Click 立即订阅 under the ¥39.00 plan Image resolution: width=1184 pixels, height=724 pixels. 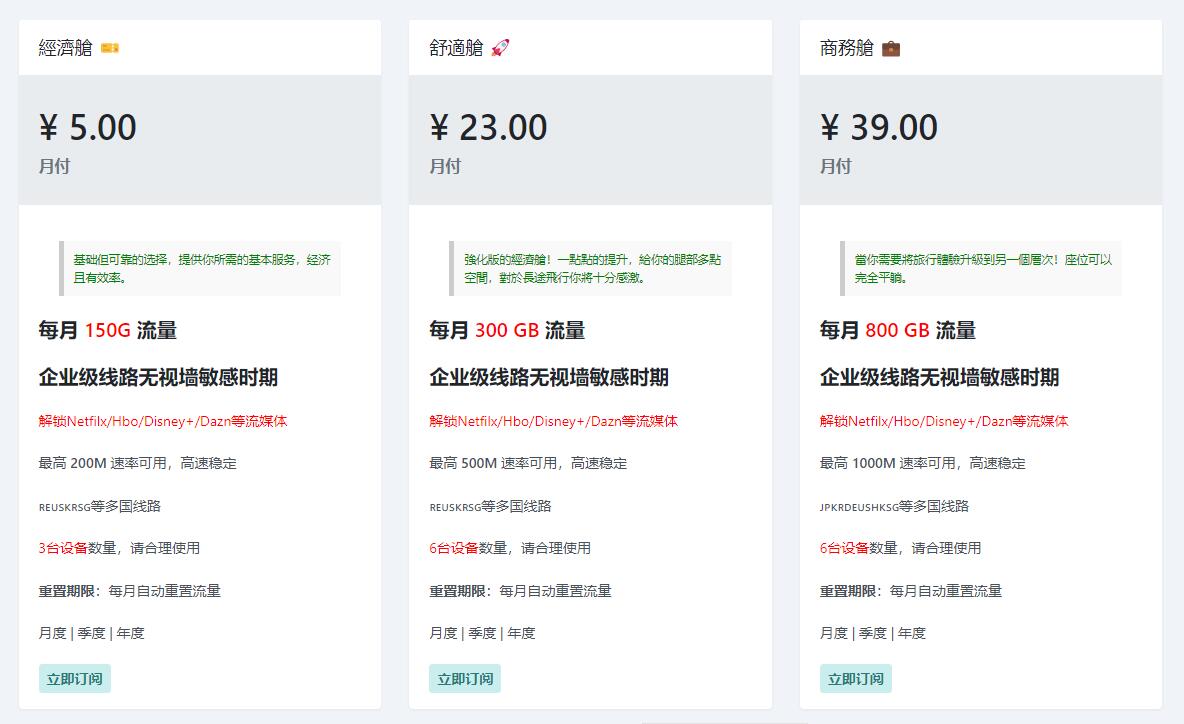(856, 679)
